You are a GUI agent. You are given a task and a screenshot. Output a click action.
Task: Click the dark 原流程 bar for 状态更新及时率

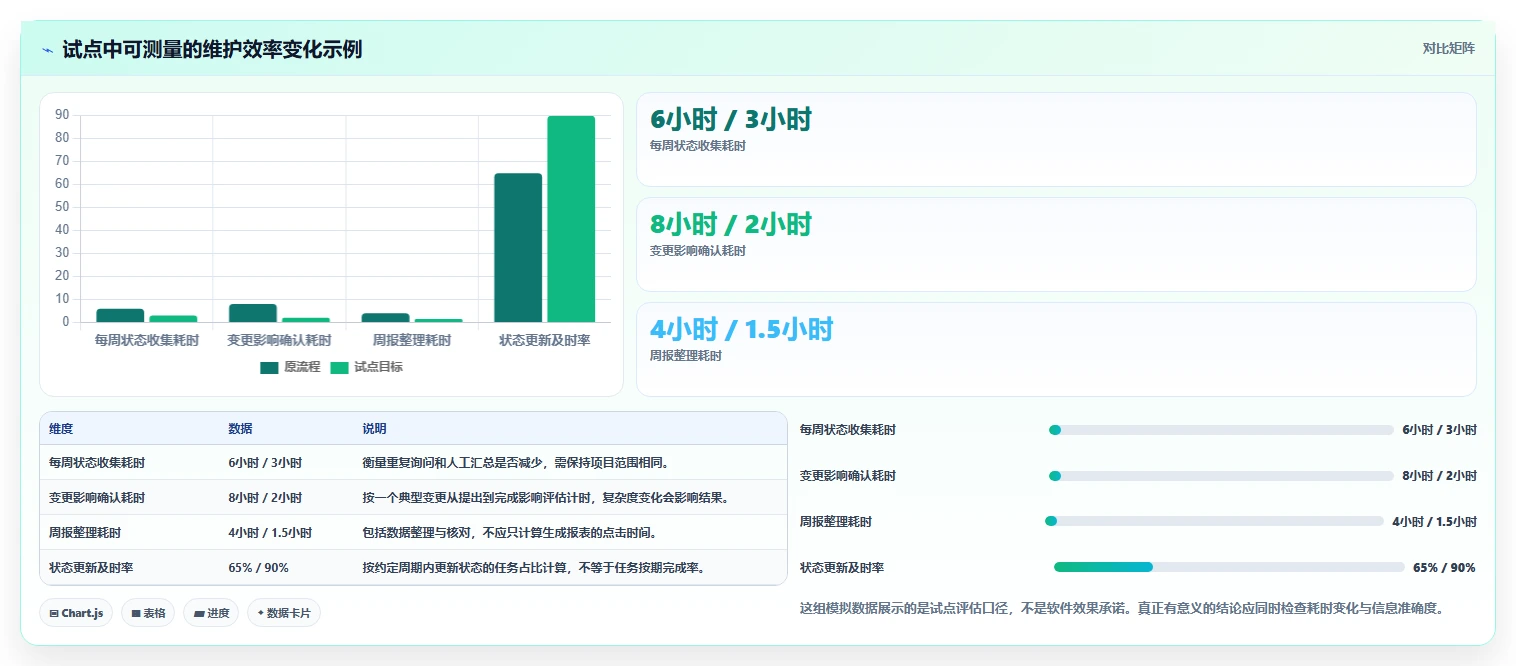518,248
